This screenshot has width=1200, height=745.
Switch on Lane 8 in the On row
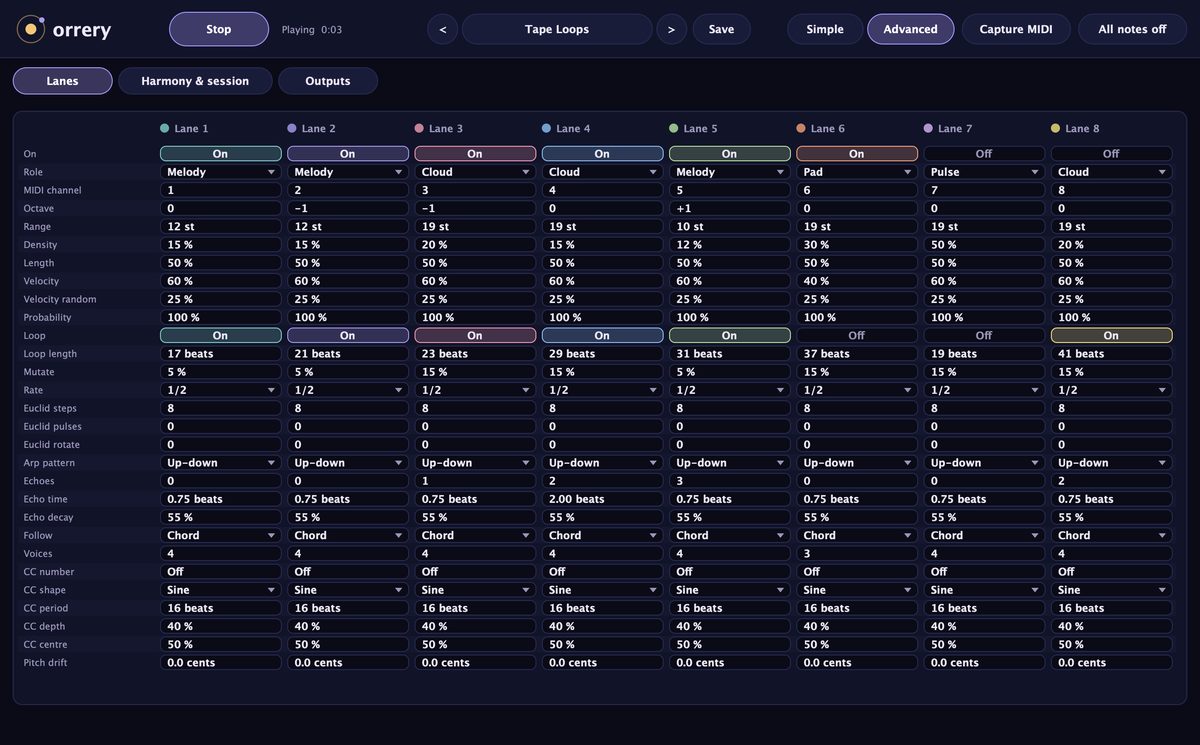(x=1111, y=154)
